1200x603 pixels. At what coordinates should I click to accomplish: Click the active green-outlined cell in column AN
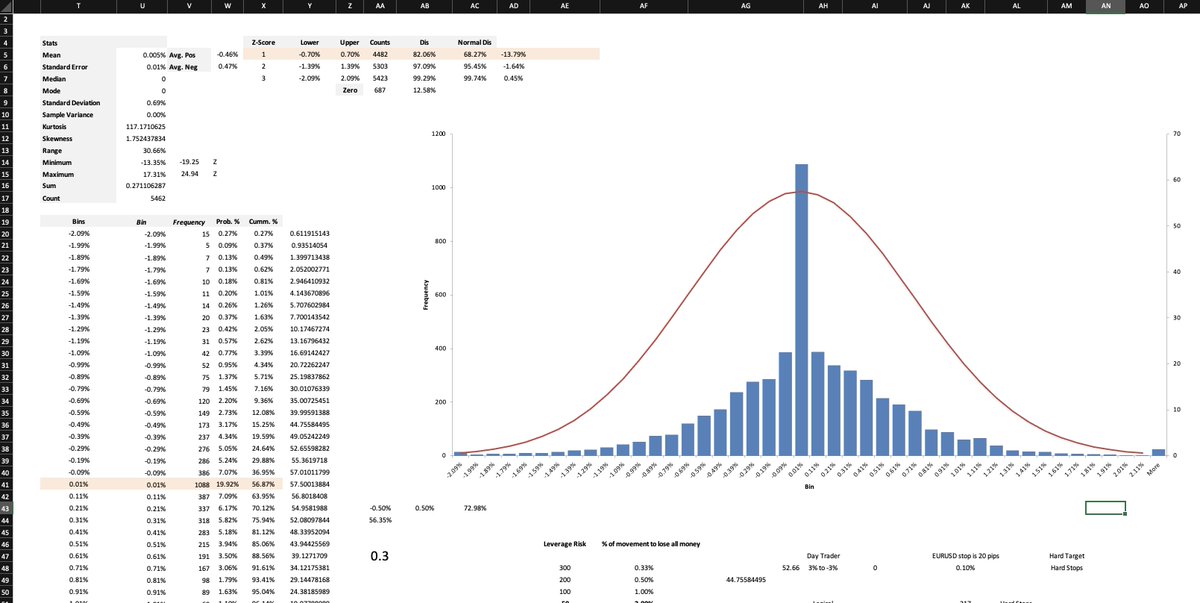[x=1105, y=508]
